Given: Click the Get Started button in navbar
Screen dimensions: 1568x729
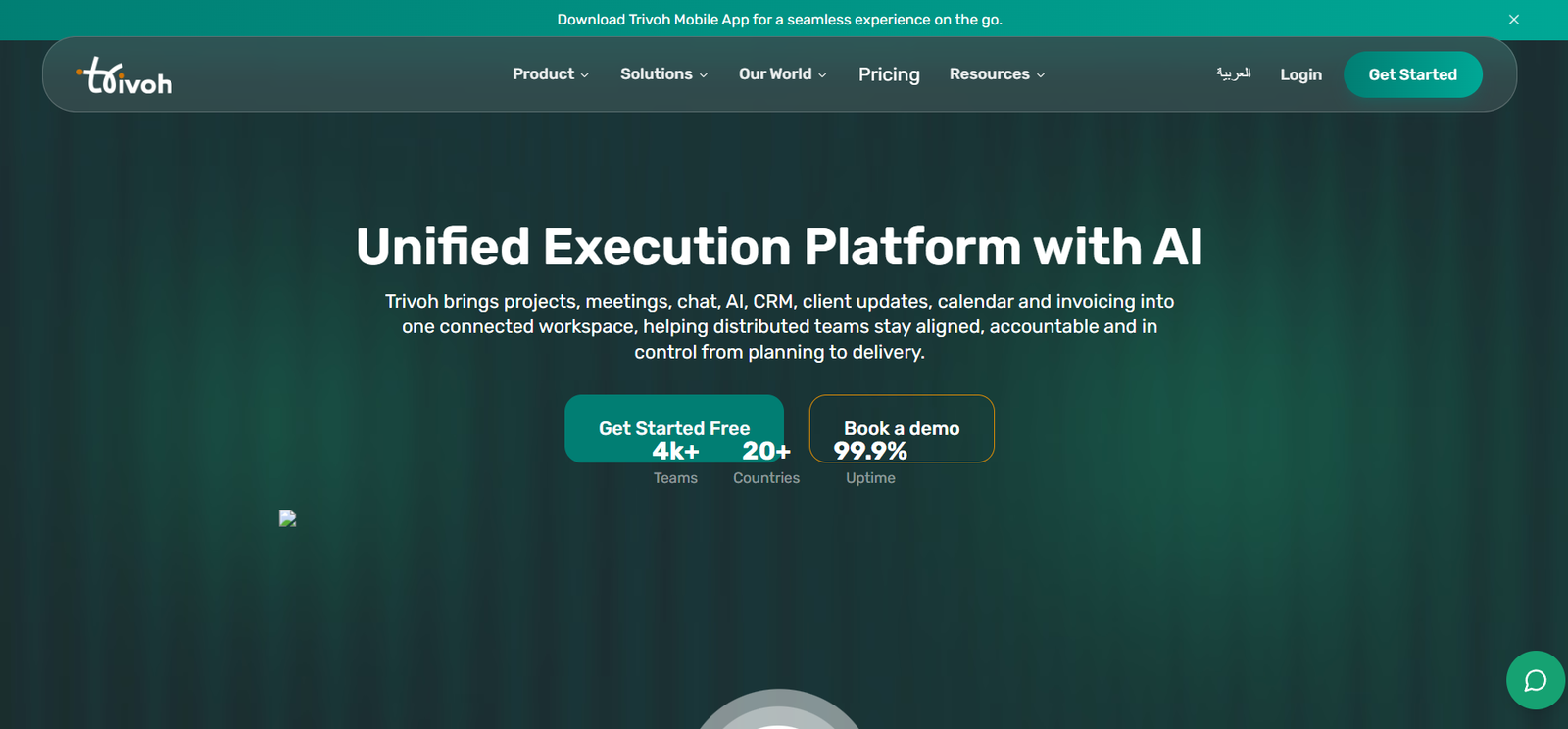Looking at the screenshot, I should coord(1412,74).
